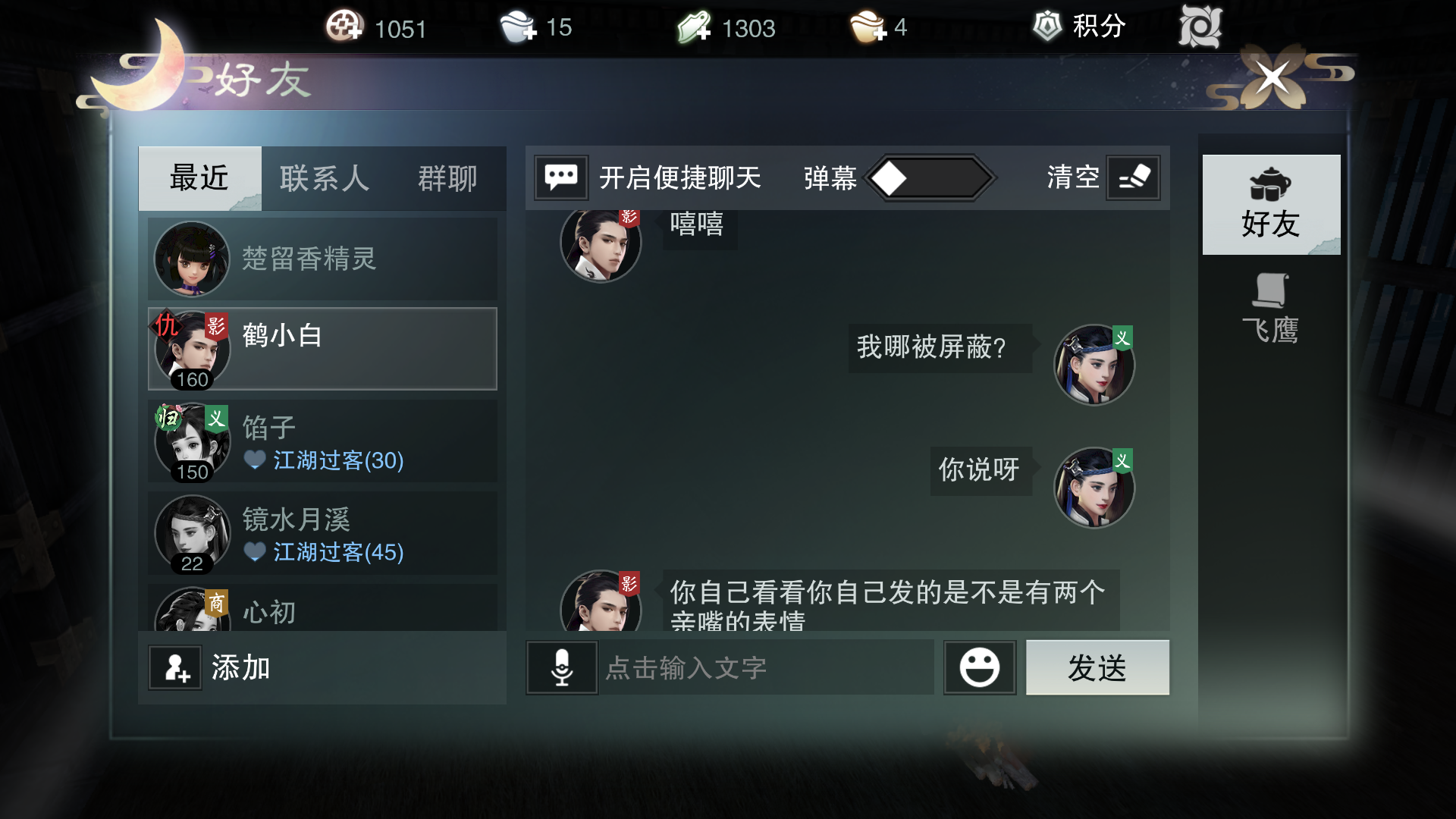Click the add-friend person icon

[x=175, y=667]
